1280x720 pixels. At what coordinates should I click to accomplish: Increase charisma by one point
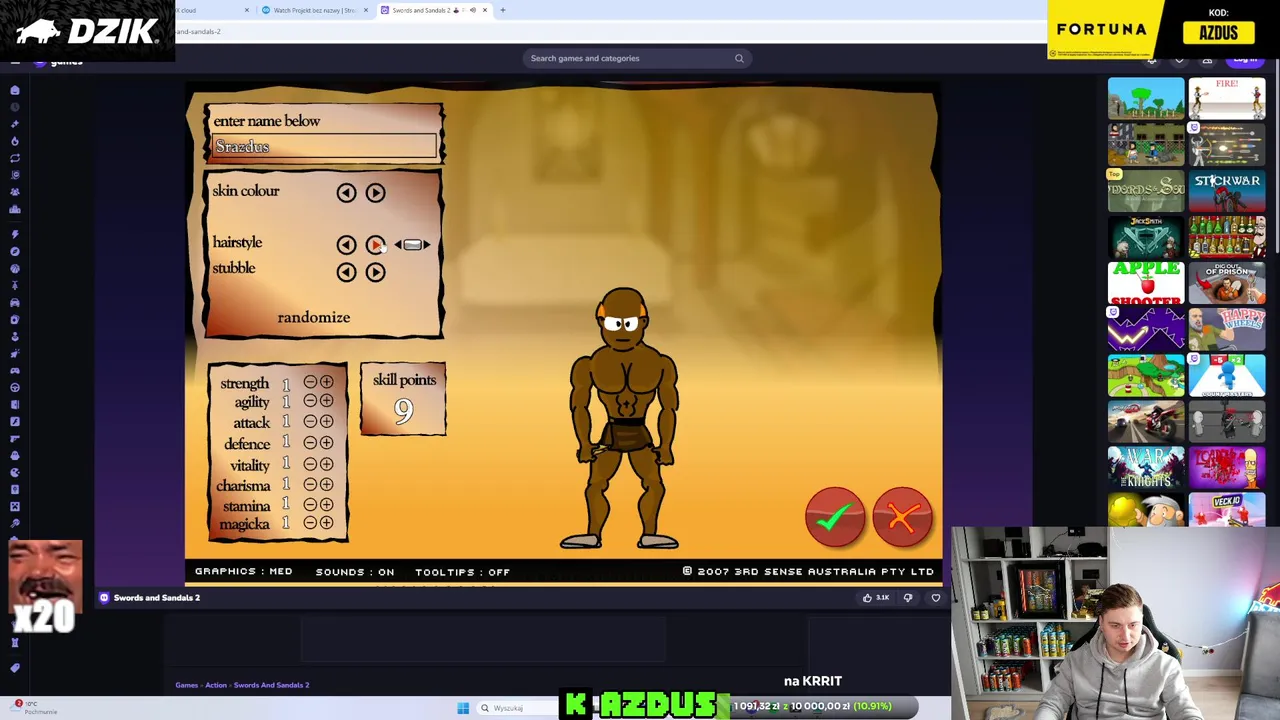pyautogui.click(x=327, y=484)
